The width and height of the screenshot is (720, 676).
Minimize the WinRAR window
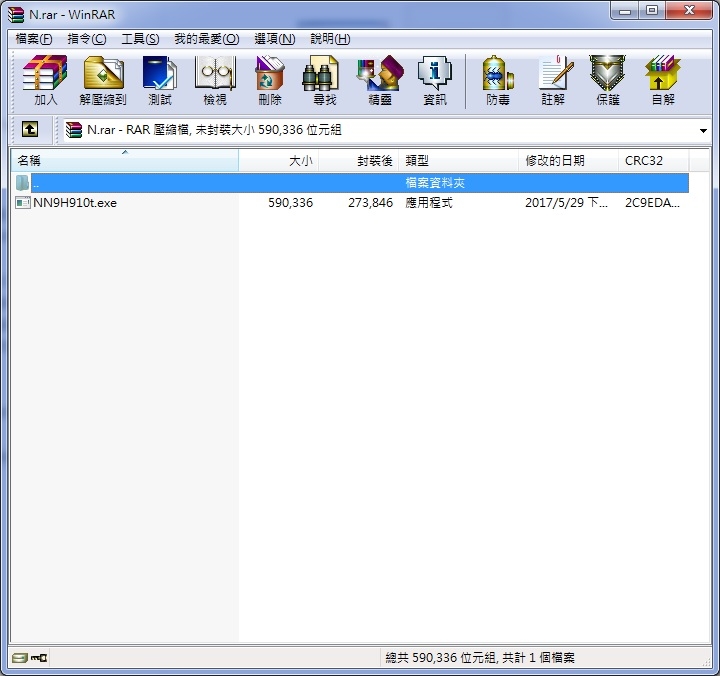(624, 11)
